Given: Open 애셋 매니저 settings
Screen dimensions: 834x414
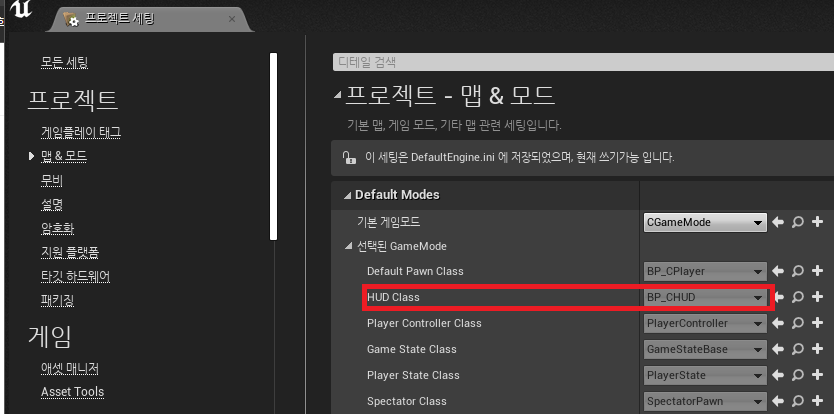Looking at the screenshot, I should click(70, 368).
